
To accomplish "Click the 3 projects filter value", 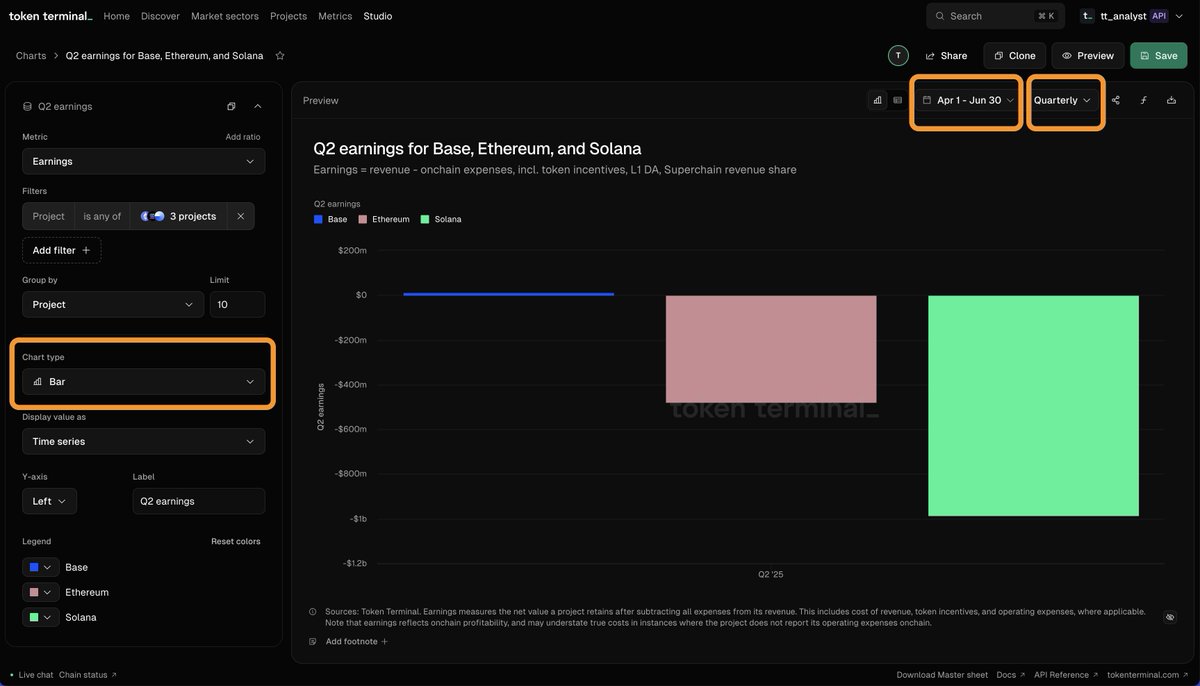I will (181, 216).
